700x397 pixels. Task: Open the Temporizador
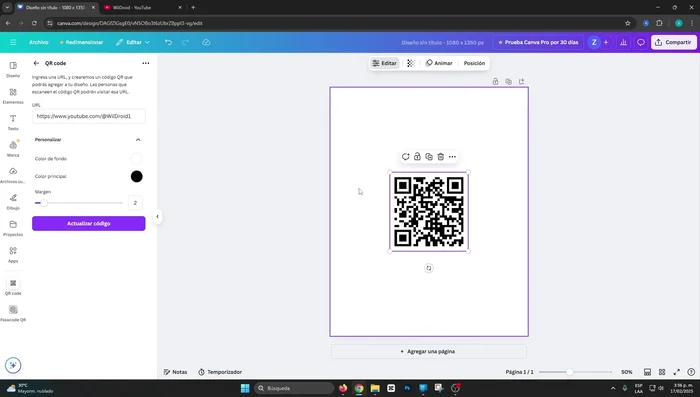220,372
